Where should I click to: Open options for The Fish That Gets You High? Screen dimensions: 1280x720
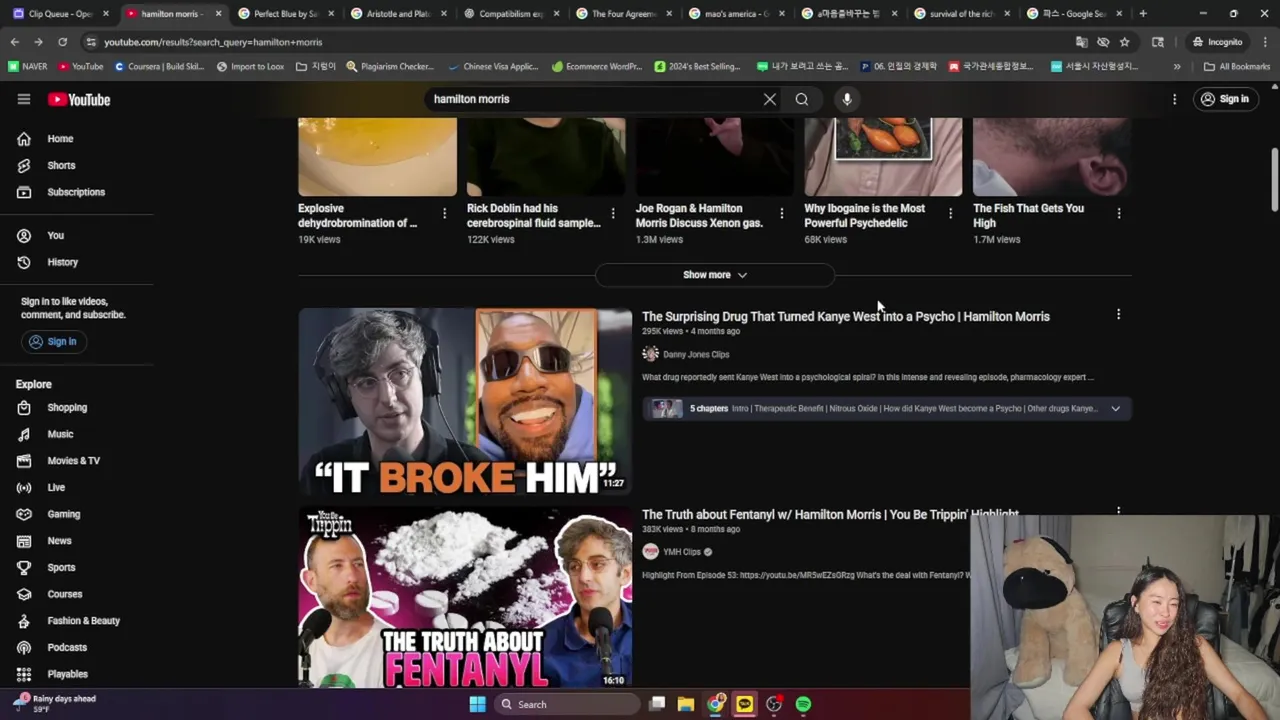(1118, 213)
